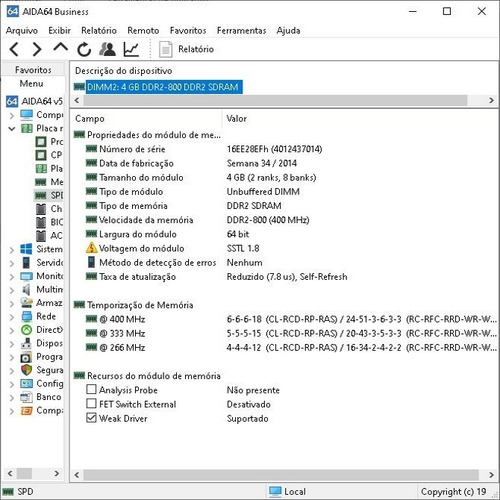The width and height of the screenshot is (500, 500).
Task: Select the Windows logo Sistema icon
Action: (26, 249)
